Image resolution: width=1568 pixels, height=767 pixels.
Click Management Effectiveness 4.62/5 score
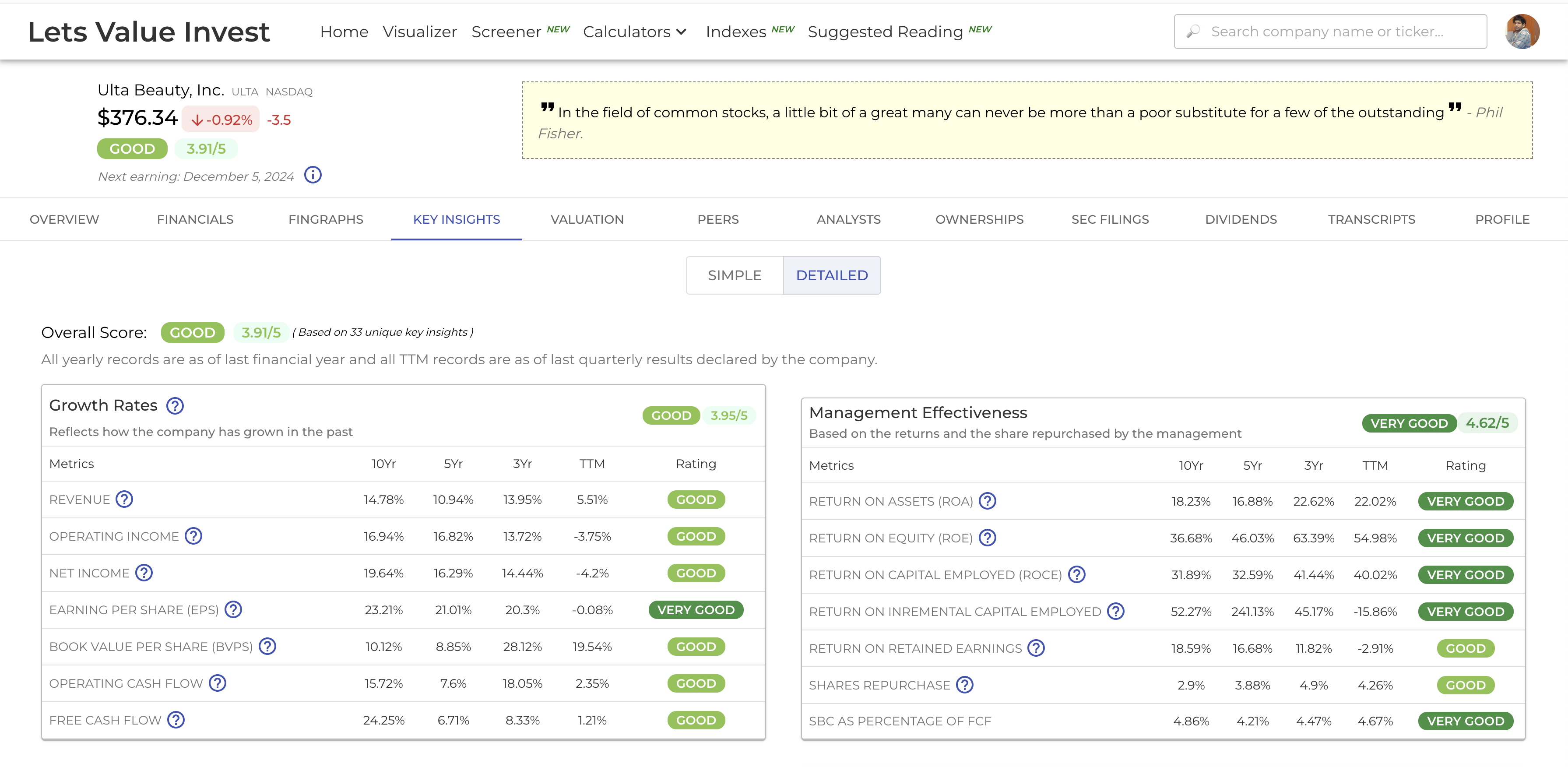point(1487,422)
